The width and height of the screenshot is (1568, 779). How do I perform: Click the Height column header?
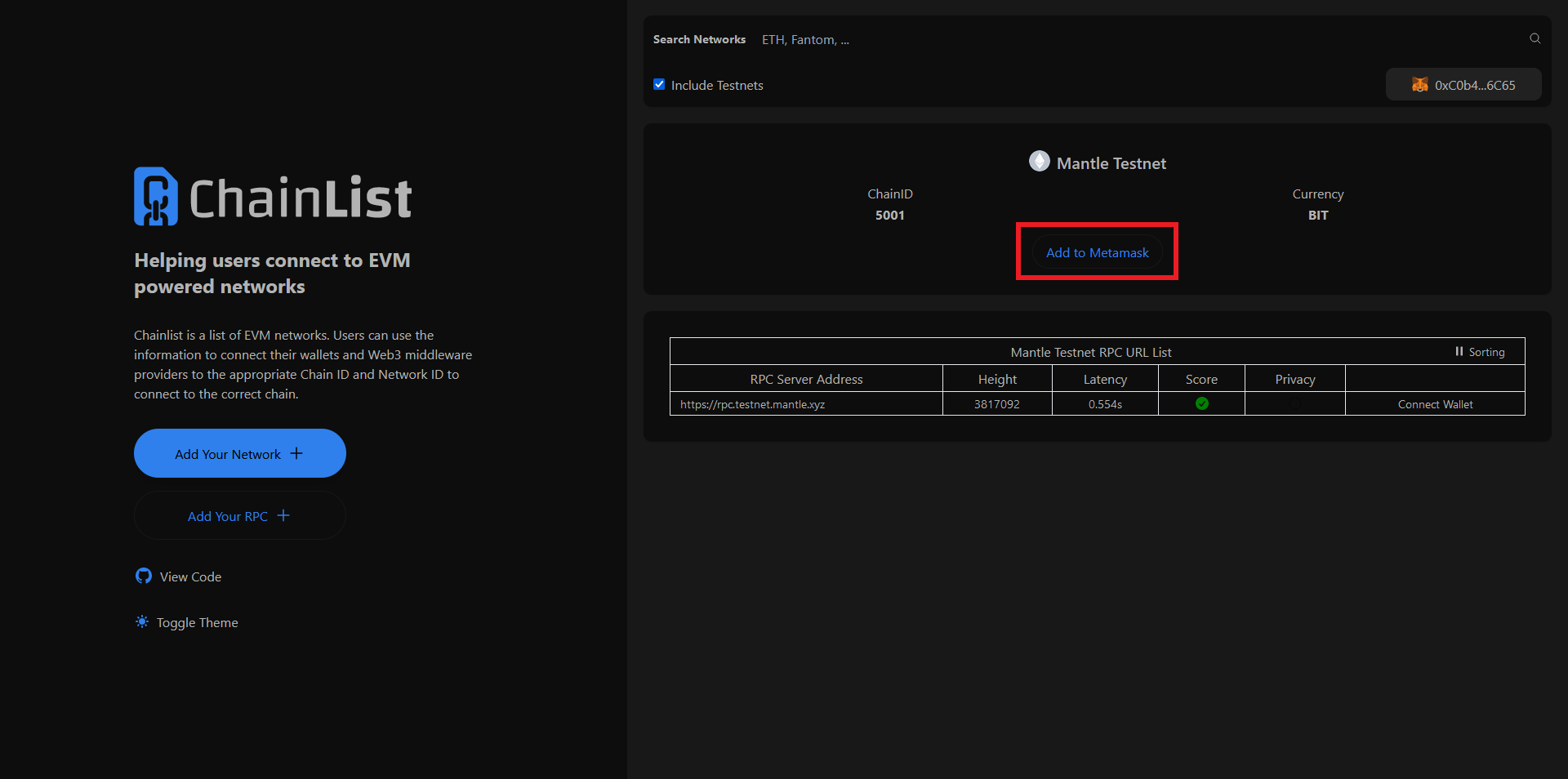996,379
